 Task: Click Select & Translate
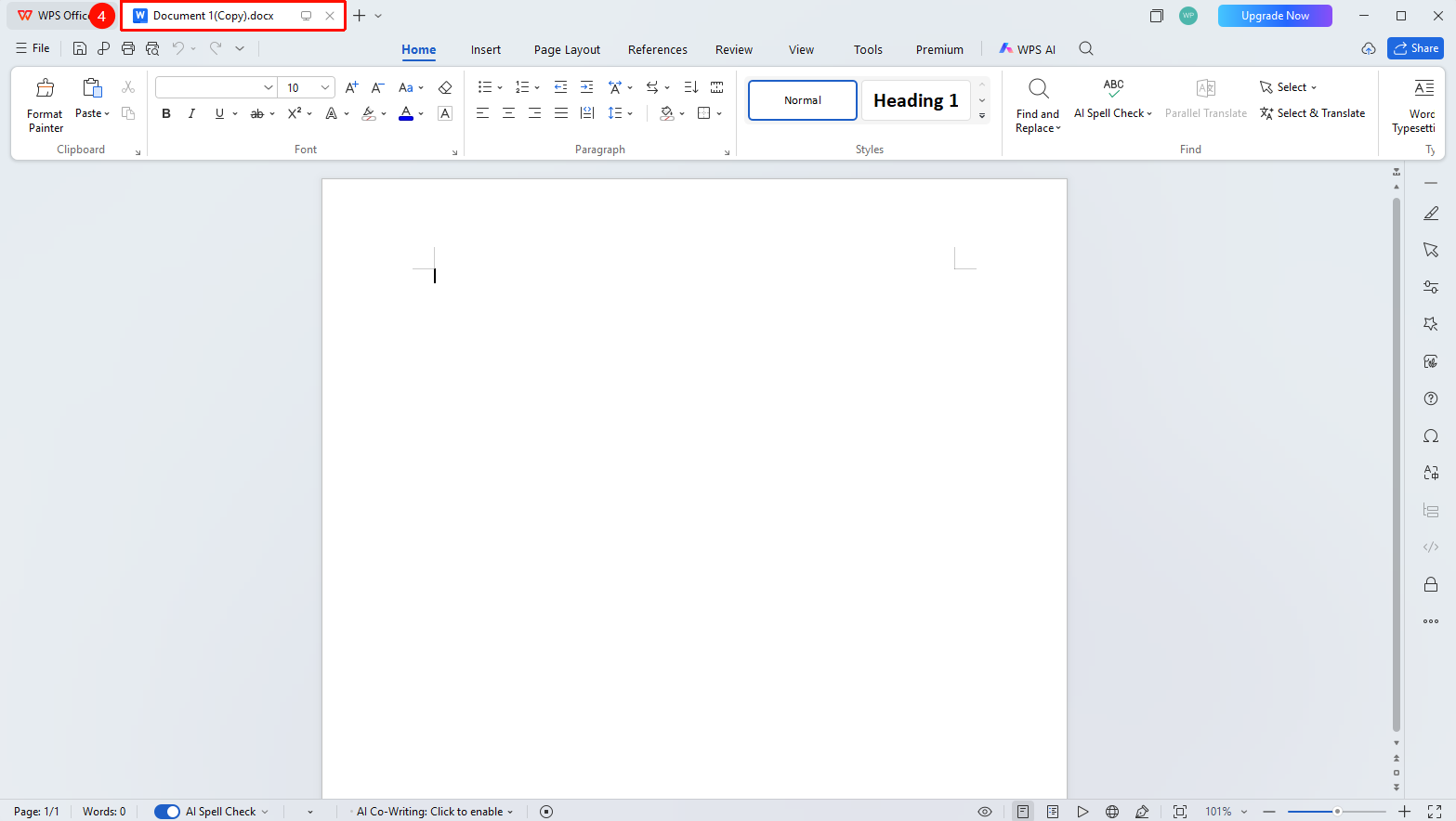pyautogui.click(x=1312, y=113)
